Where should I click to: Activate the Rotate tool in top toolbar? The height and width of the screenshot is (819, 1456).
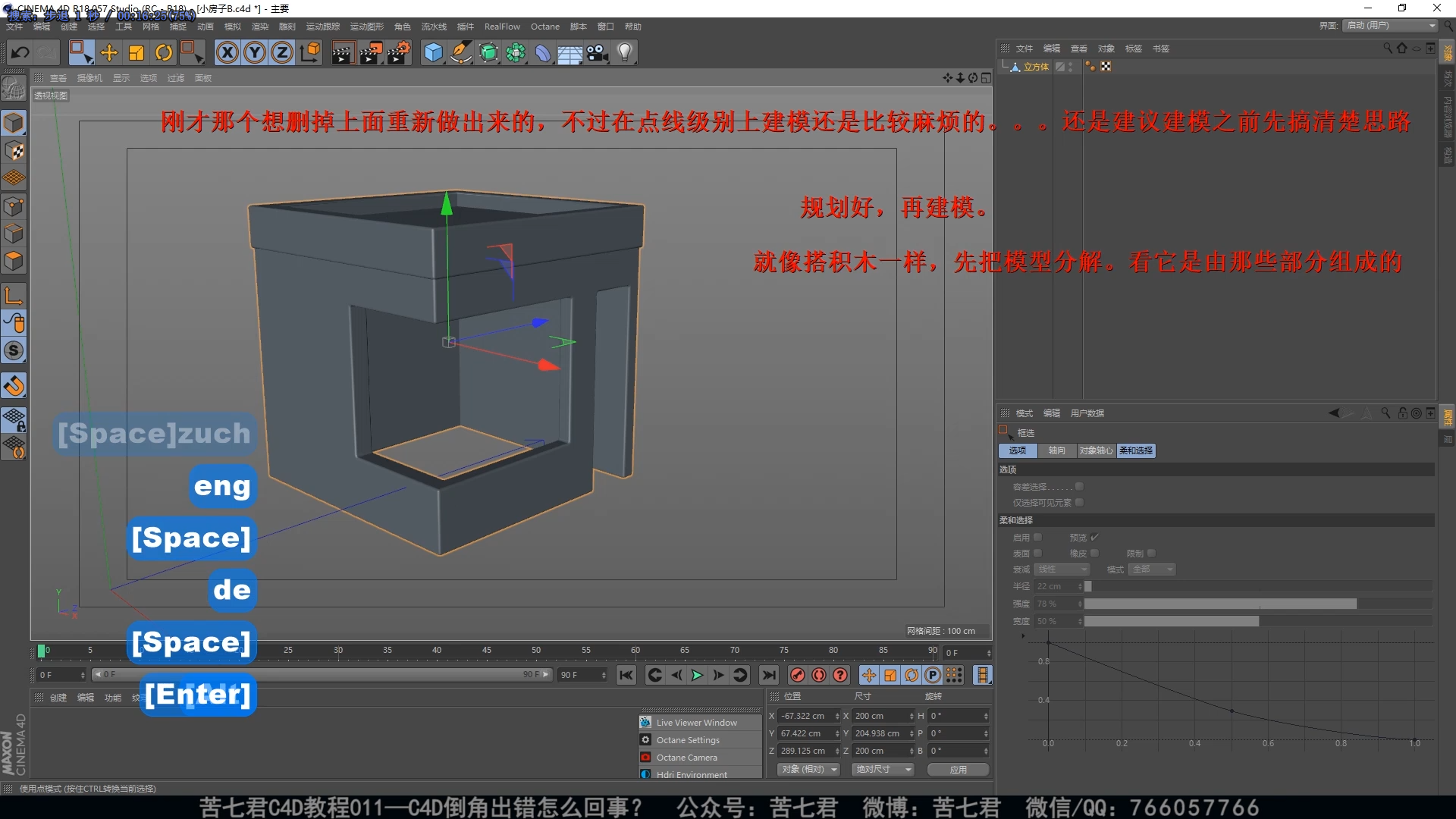pyautogui.click(x=164, y=52)
